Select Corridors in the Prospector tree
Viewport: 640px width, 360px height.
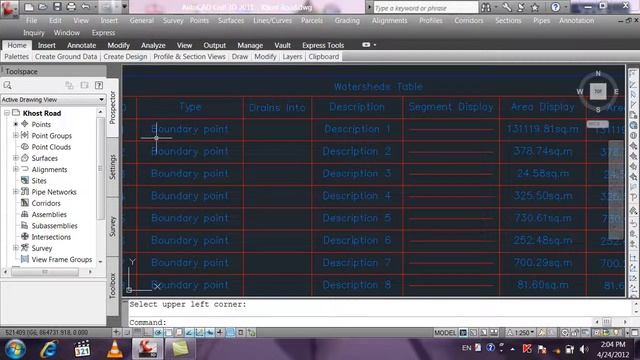coord(46,203)
